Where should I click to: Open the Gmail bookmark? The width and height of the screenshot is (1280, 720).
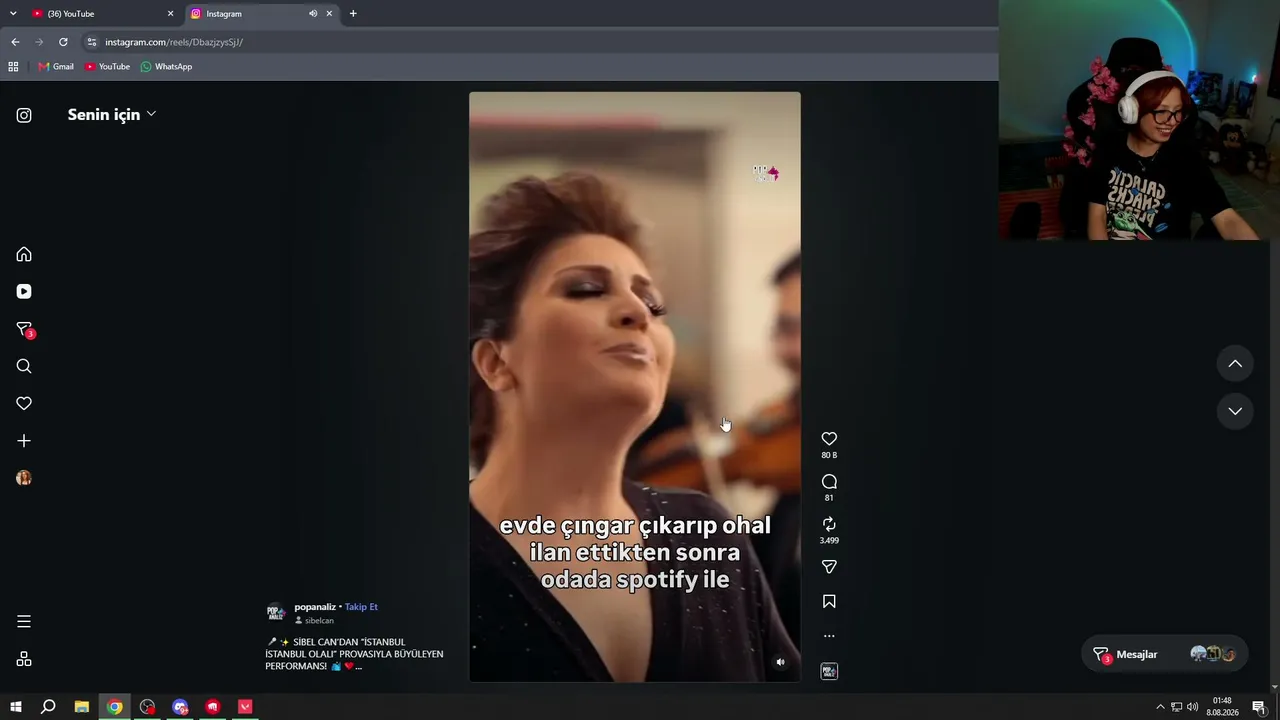pyautogui.click(x=56, y=67)
